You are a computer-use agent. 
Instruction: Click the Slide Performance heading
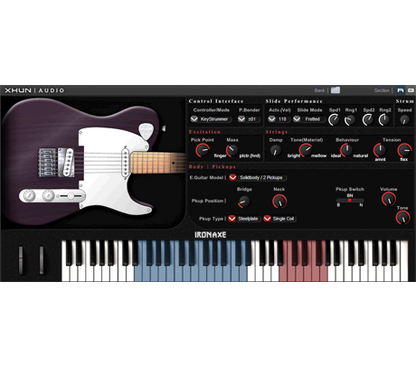(294, 101)
